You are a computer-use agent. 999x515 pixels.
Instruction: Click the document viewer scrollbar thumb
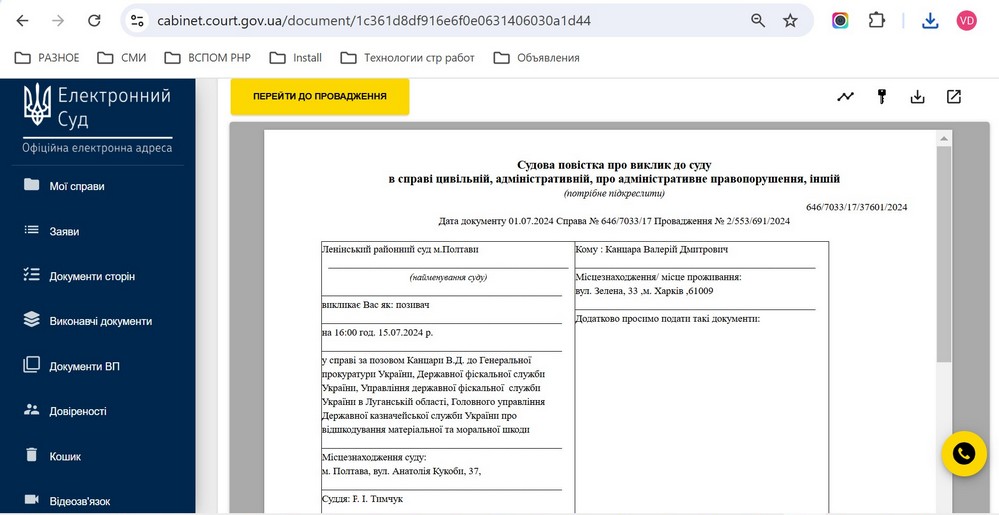[944, 255]
